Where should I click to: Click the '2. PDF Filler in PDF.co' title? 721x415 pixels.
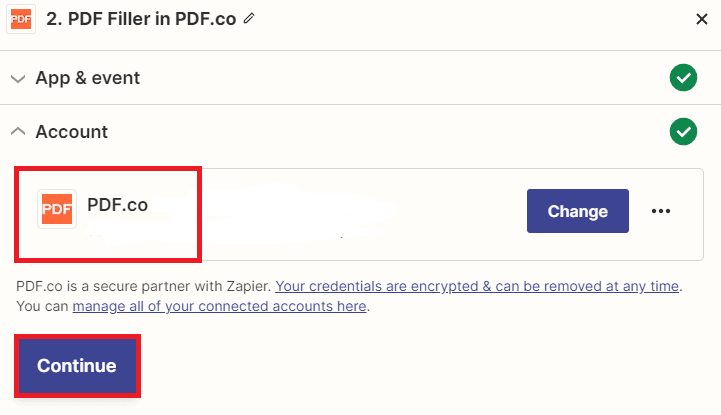coord(143,19)
